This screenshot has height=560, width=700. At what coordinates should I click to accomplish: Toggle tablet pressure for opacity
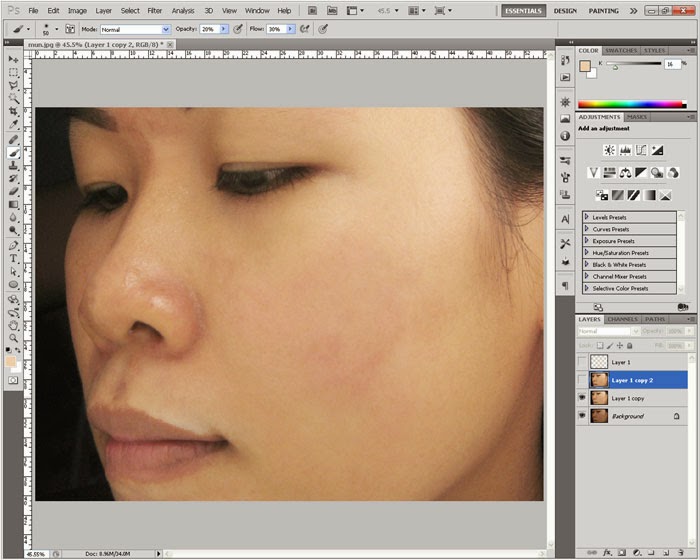238,29
